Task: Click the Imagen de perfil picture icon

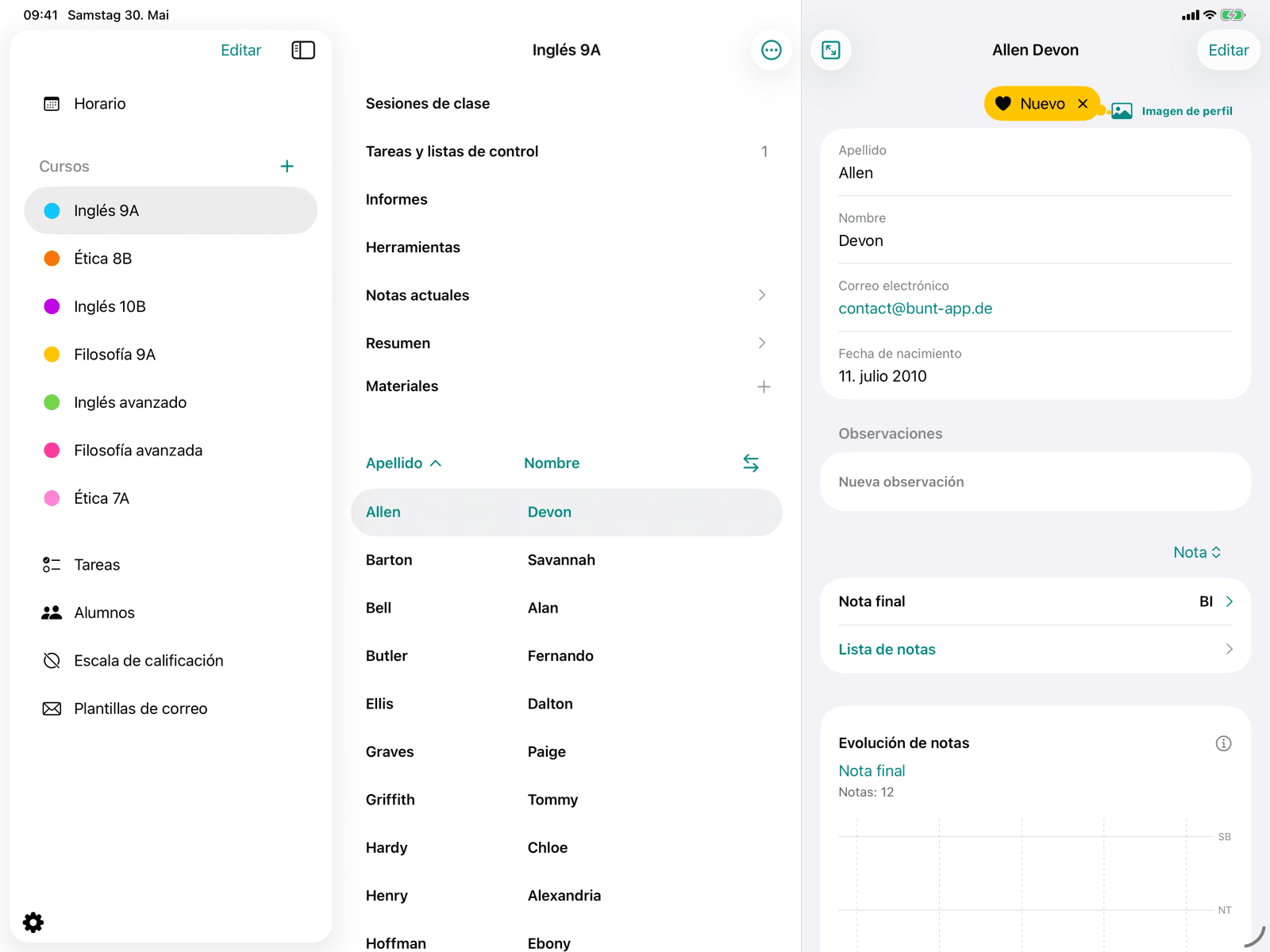Action: [x=1122, y=111]
